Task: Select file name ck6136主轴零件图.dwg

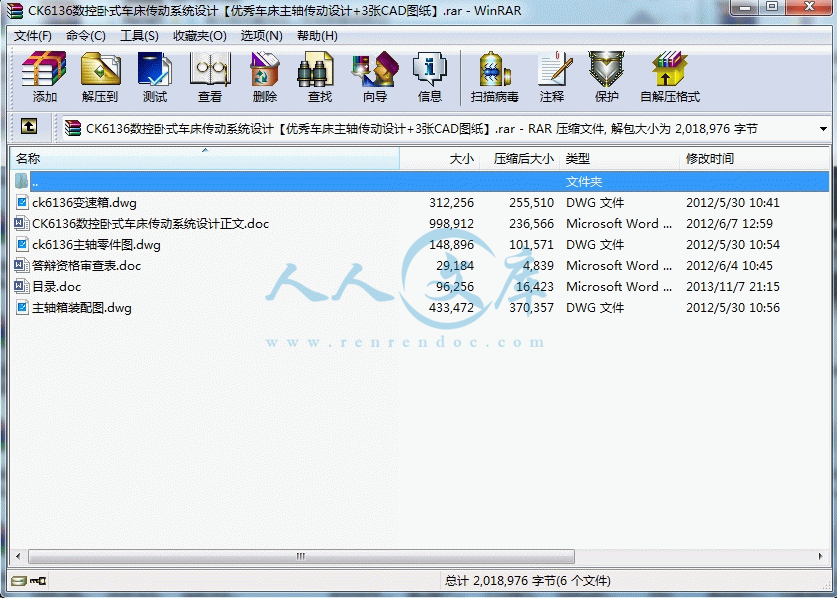Action: (x=96, y=245)
